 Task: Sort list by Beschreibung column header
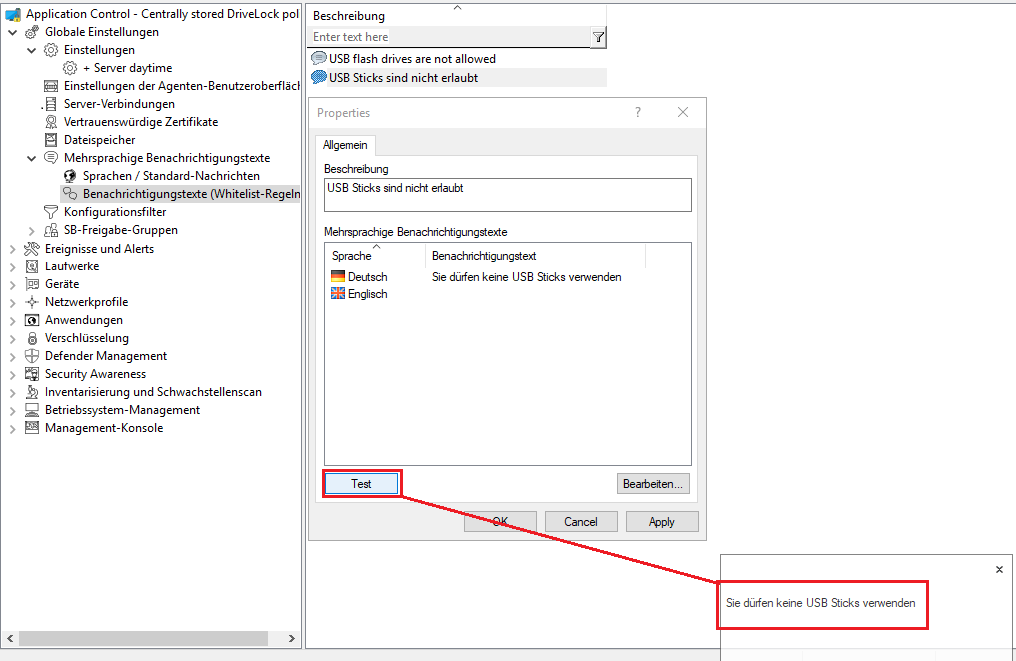tap(456, 16)
